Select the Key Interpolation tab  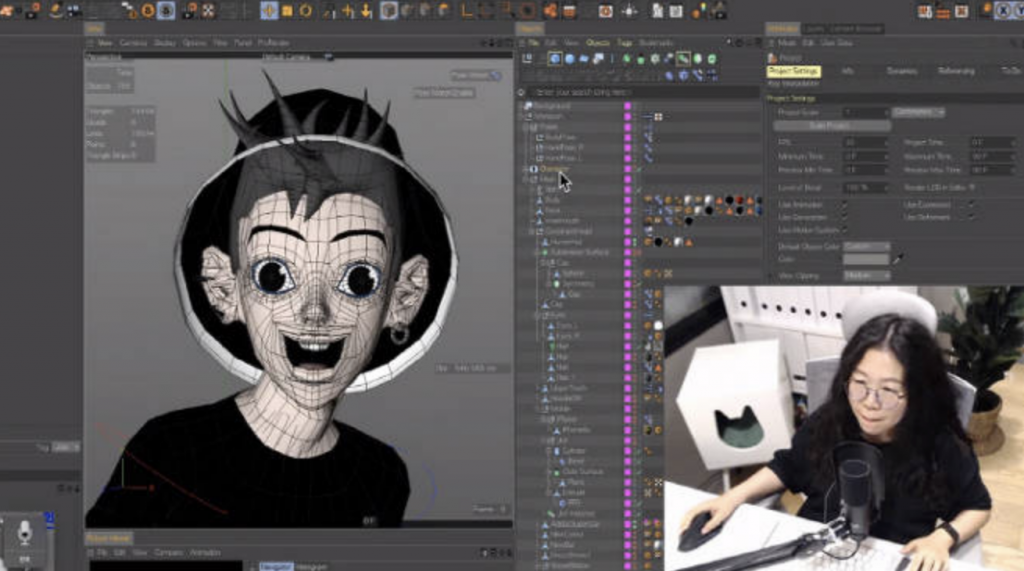(x=793, y=84)
